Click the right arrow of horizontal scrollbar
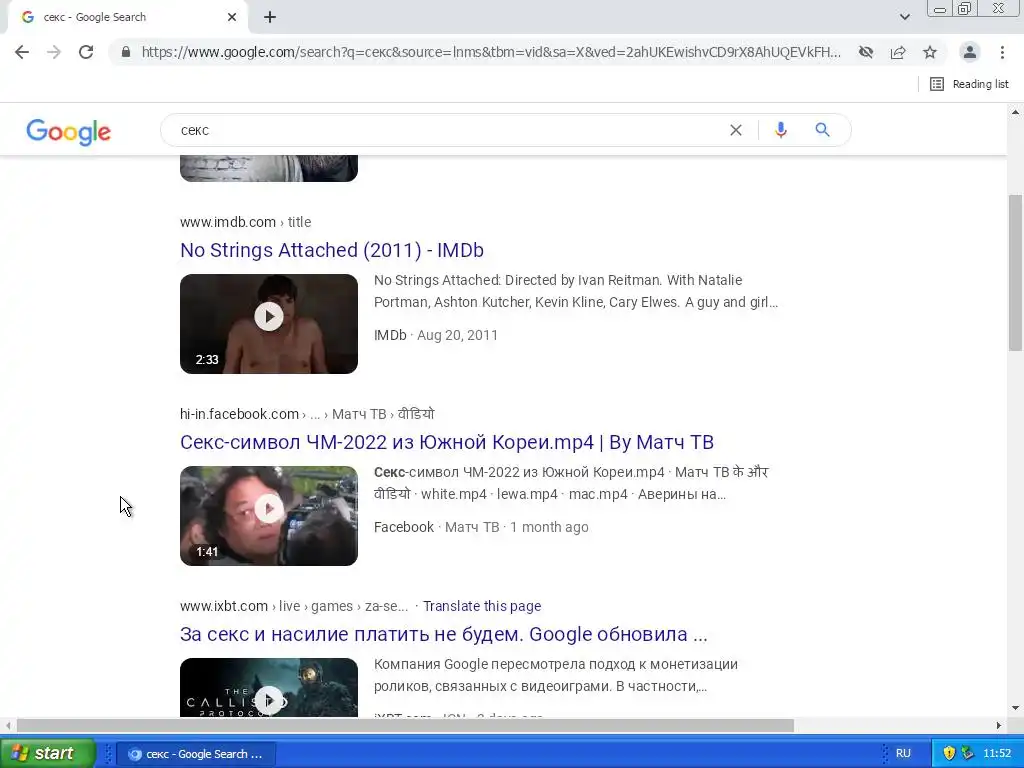 click(x=999, y=726)
